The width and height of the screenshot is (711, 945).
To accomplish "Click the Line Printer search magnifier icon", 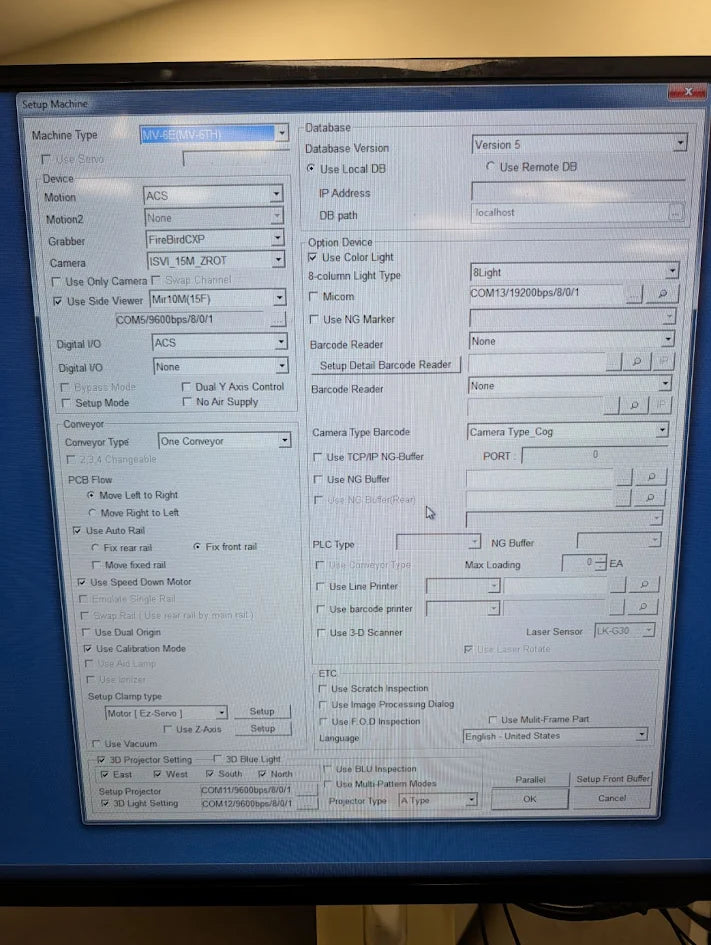I will coord(644,585).
